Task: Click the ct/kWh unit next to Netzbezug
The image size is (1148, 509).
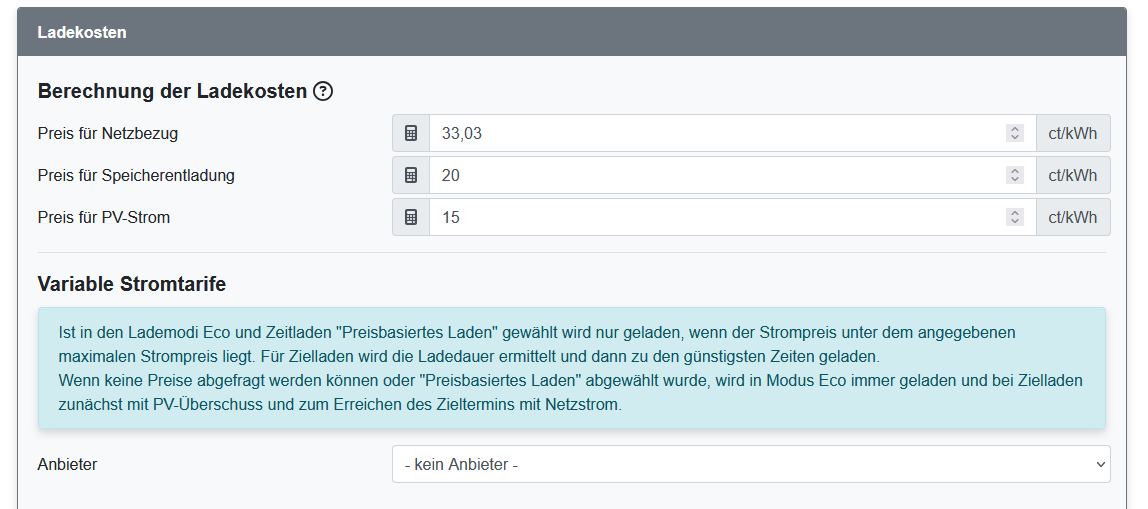Action: (1072, 133)
